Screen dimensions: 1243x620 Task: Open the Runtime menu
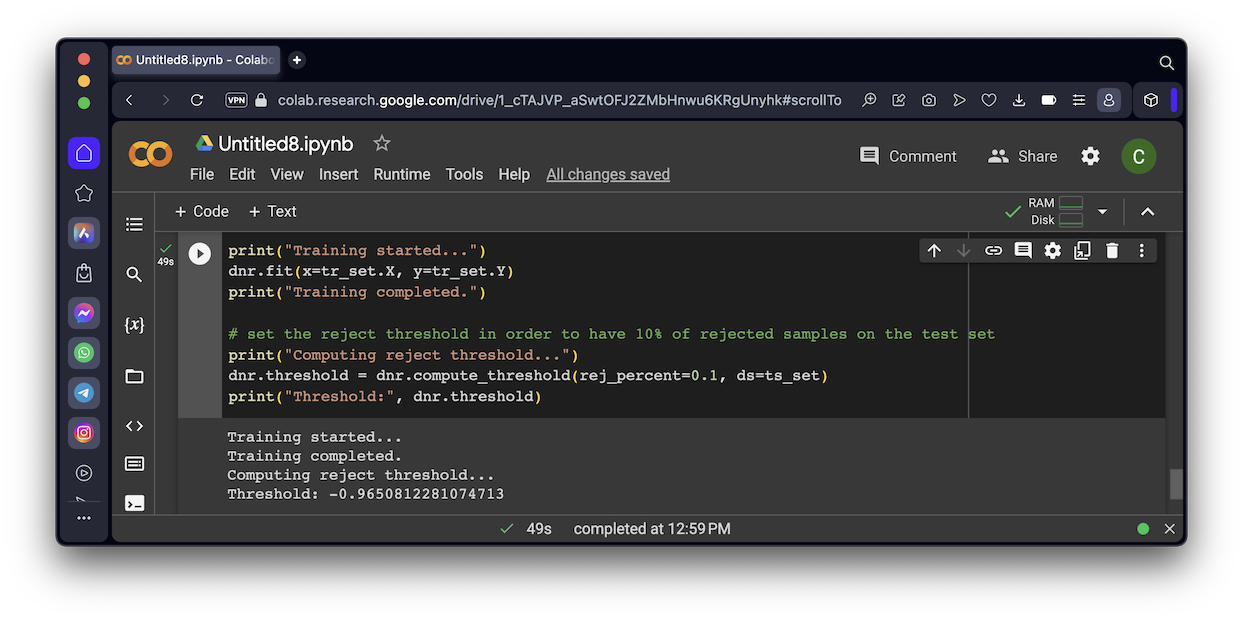point(401,174)
